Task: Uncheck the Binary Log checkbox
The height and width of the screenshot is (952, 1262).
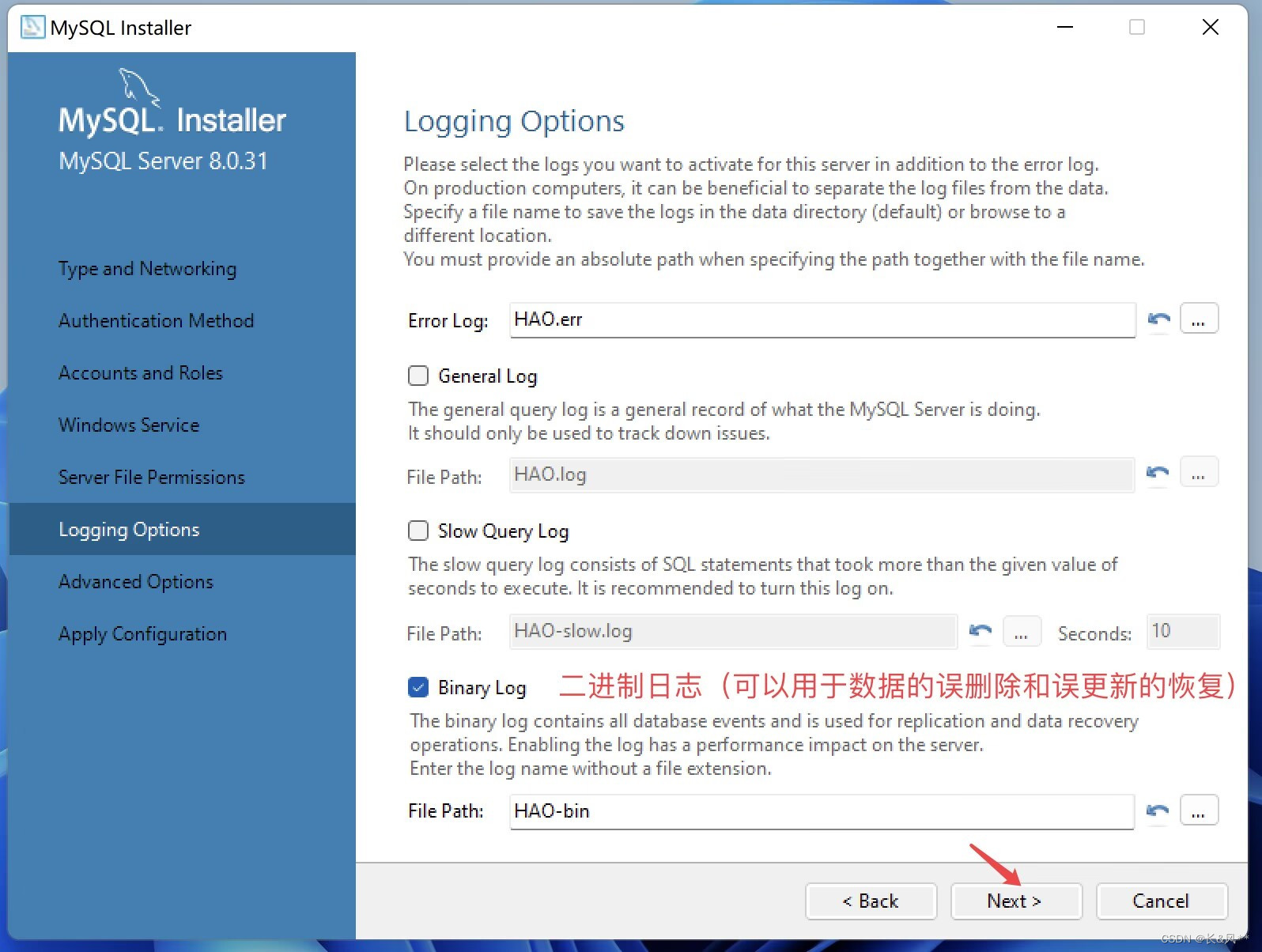Action: tap(418, 687)
